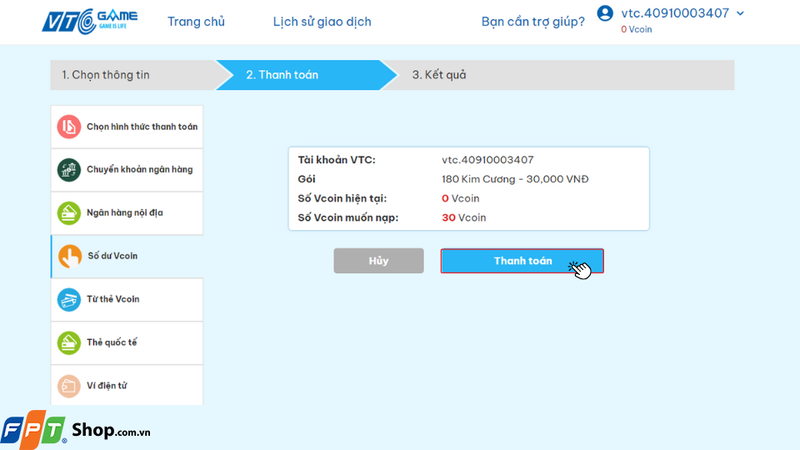This screenshot has height=450, width=800.
Task: Open Lịch sử giao dịch page
Action: (x=322, y=21)
